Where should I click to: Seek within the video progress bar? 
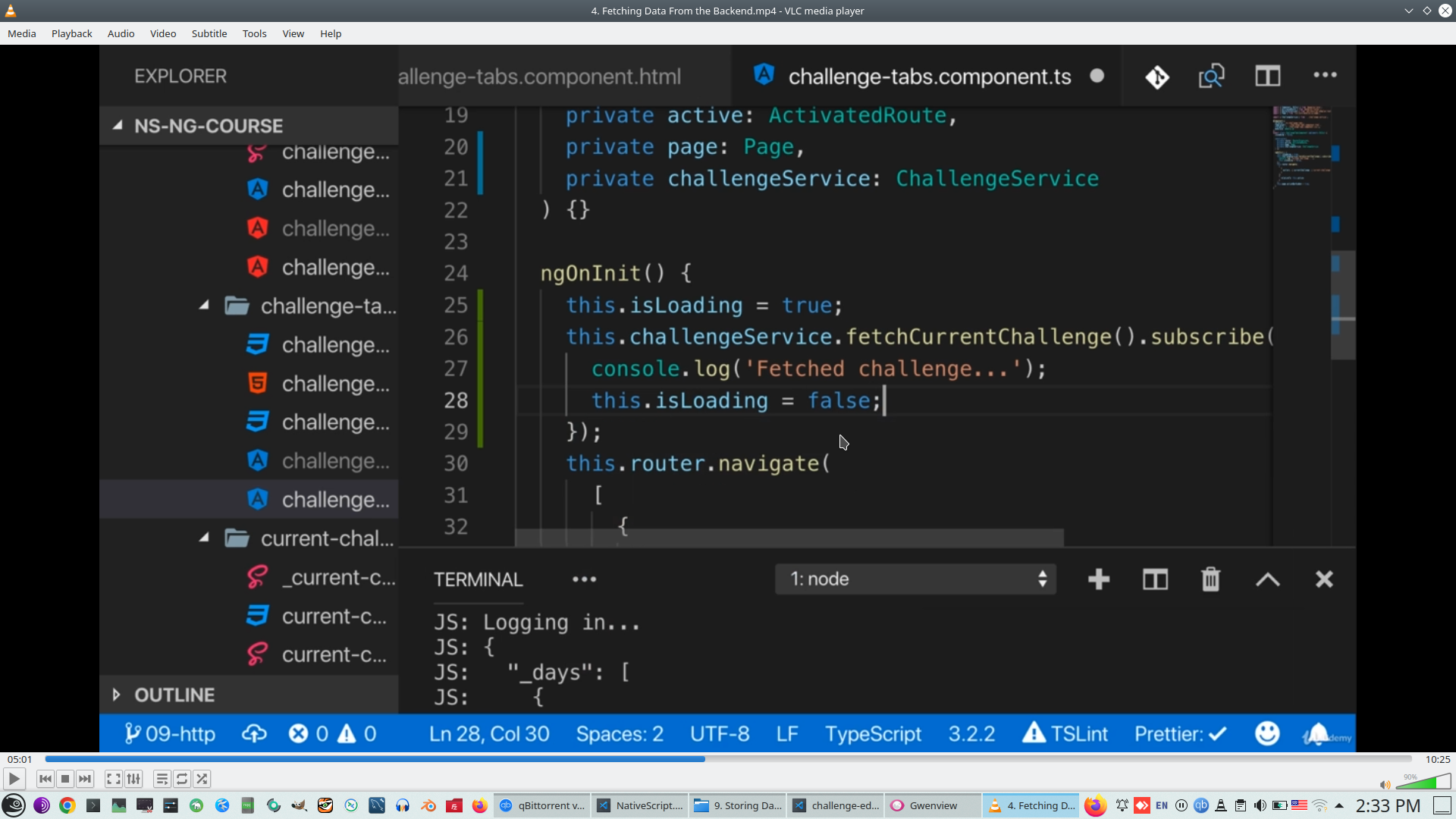click(728, 759)
